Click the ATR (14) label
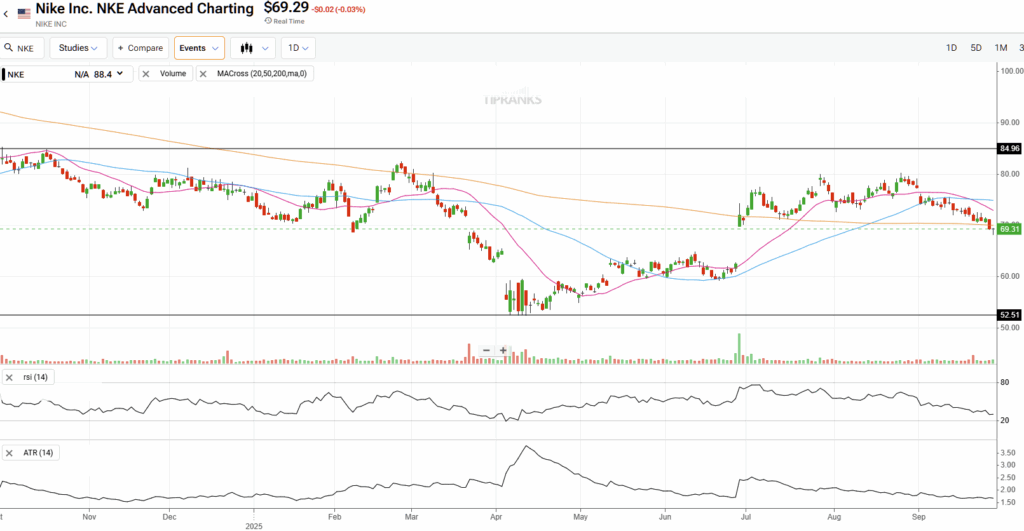This screenshot has width=1024, height=531. click(x=38, y=453)
